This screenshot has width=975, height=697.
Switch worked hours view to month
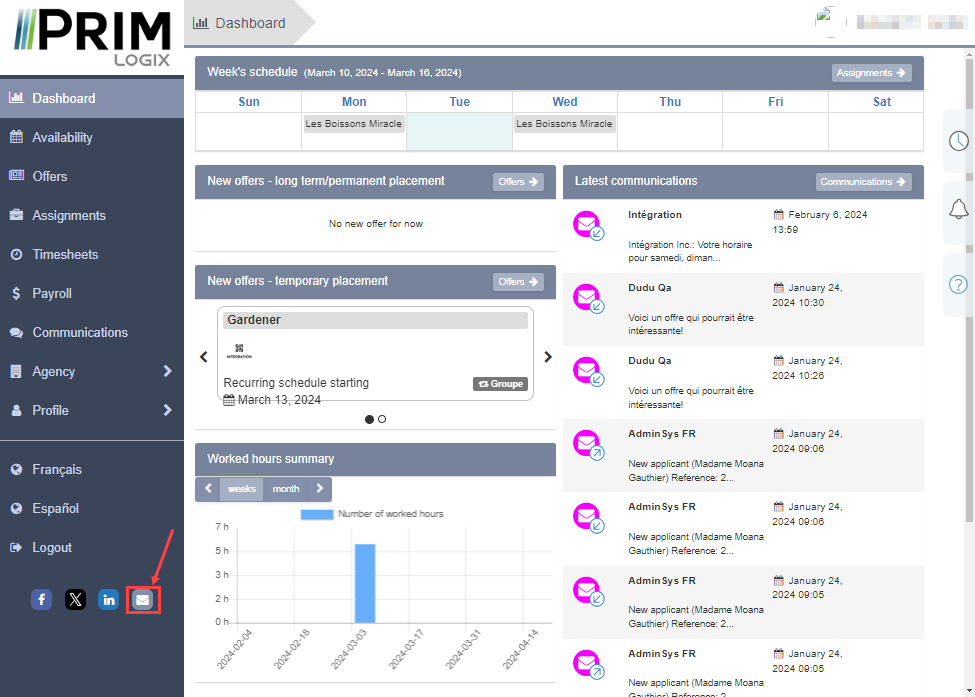pyautogui.click(x=285, y=489)
